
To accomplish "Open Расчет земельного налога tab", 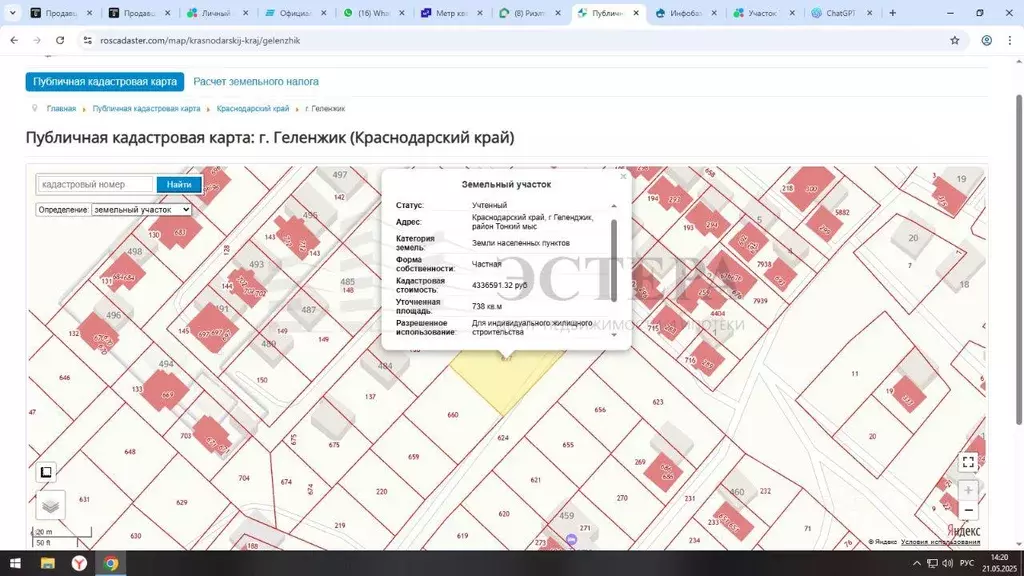I will click(x=256, y=82).
